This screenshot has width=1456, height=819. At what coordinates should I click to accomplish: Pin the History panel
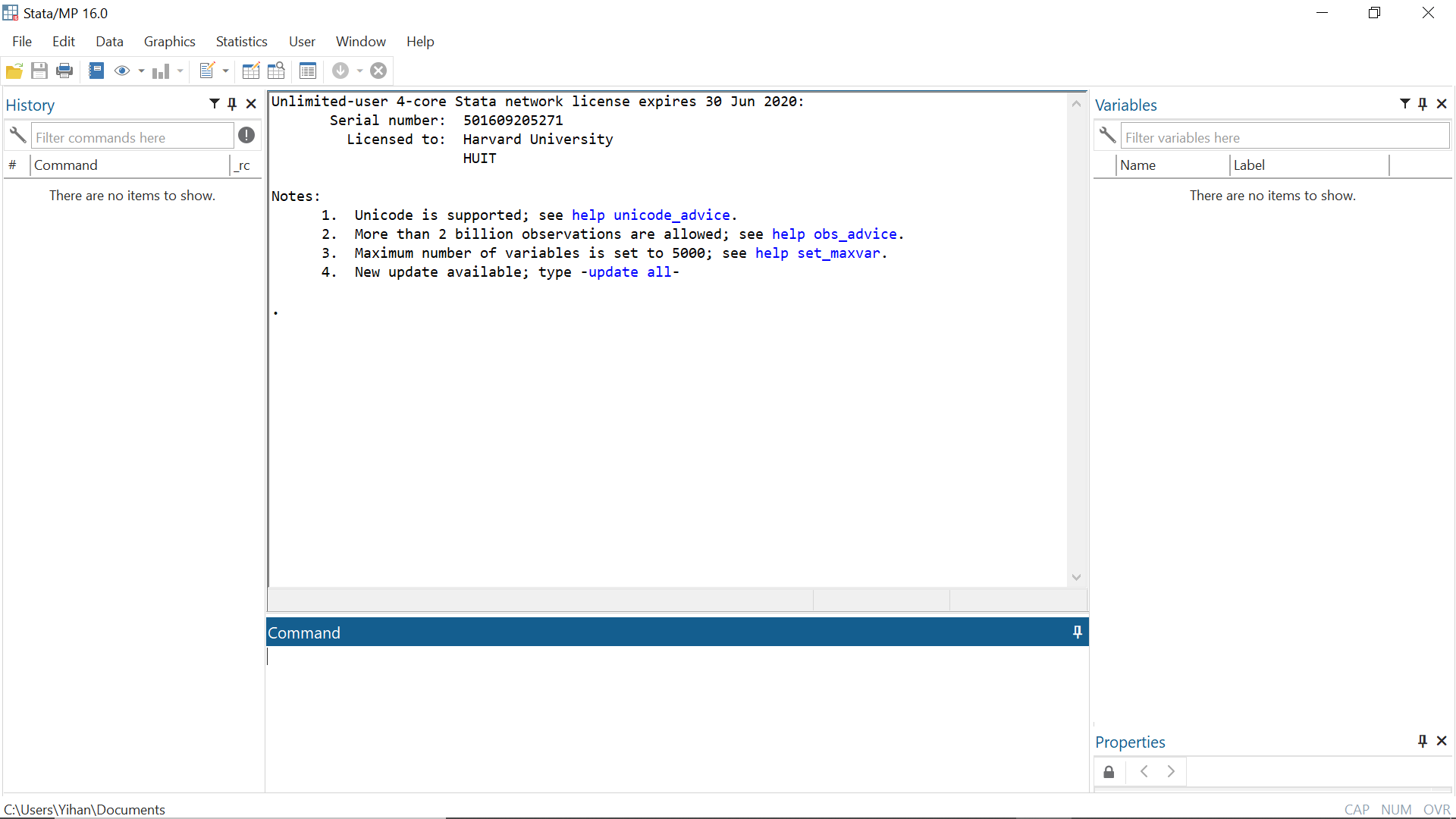[233, 104]
